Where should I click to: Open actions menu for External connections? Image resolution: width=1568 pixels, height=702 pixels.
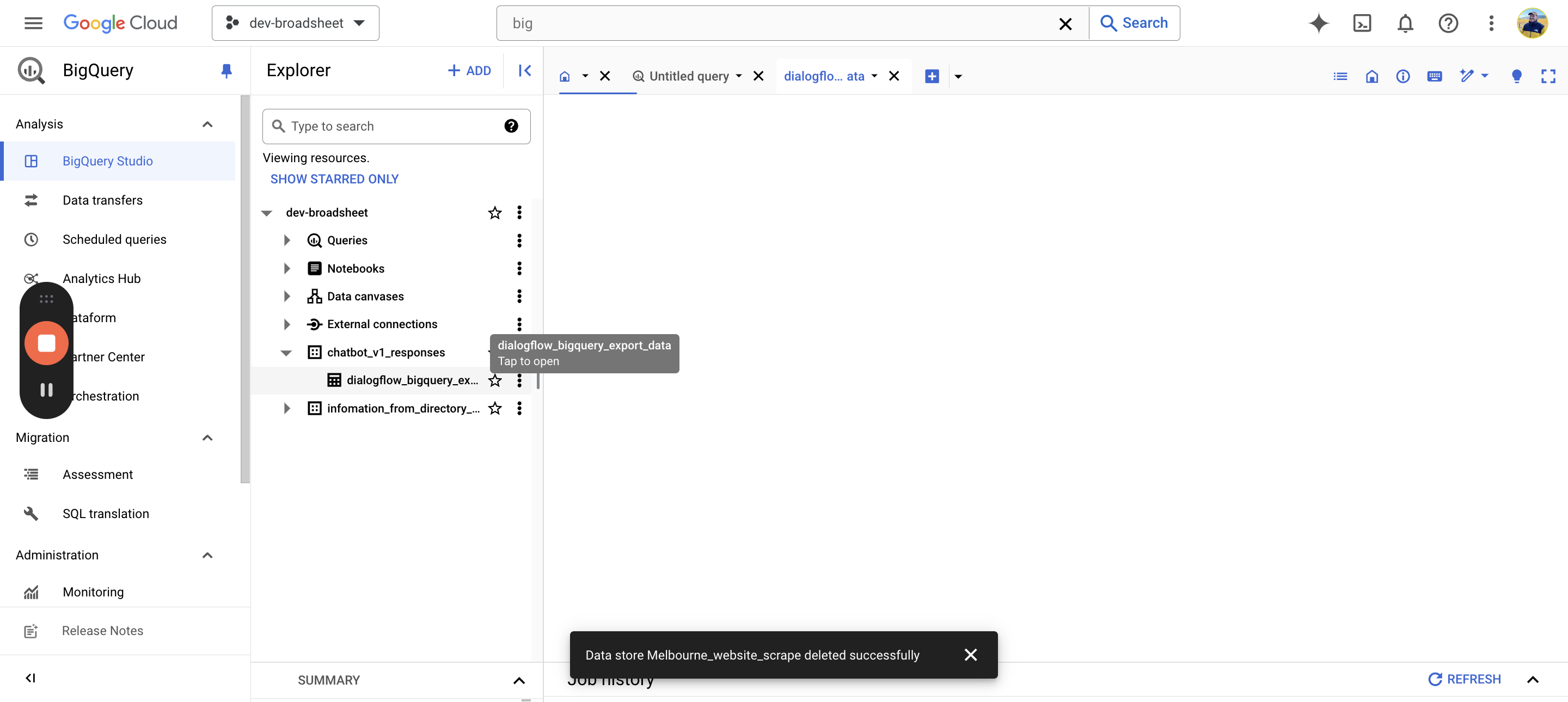tap(519, 324)
